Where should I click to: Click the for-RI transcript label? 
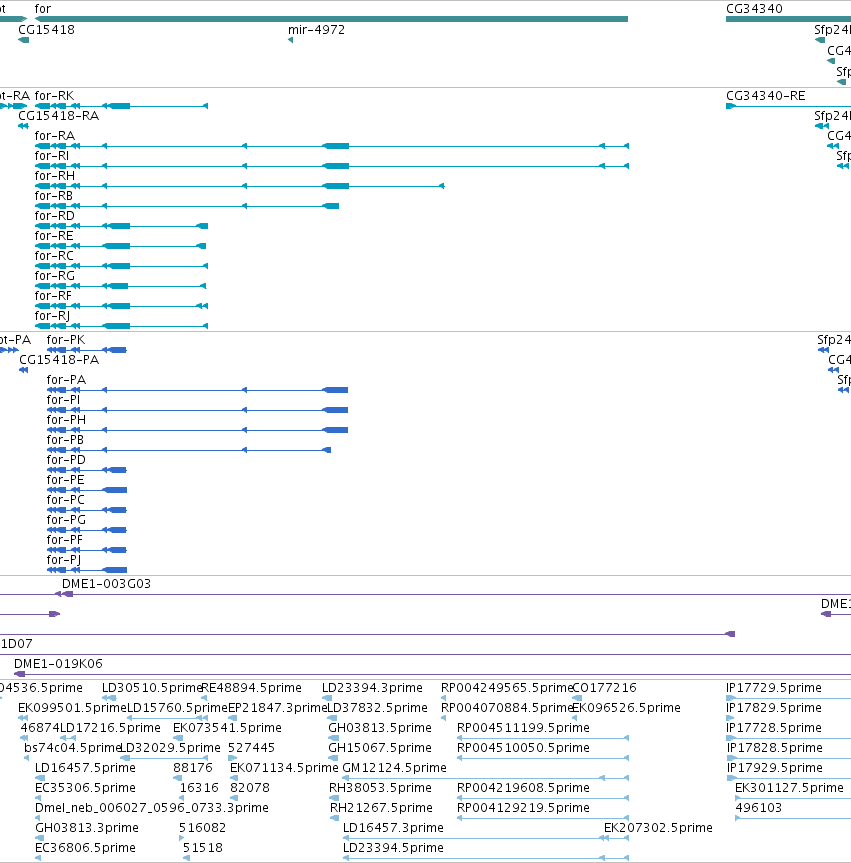(52, 156)
